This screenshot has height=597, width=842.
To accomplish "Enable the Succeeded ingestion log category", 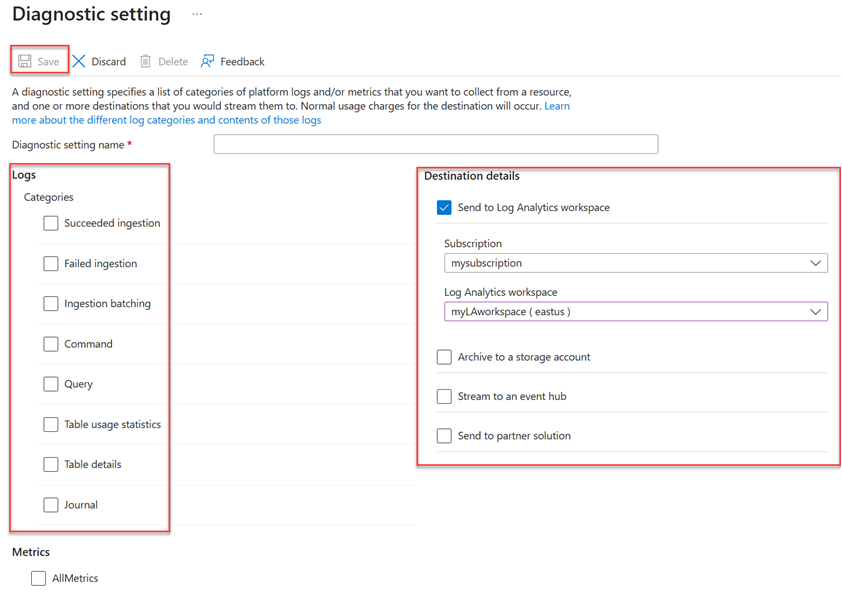I will [50, 223].
